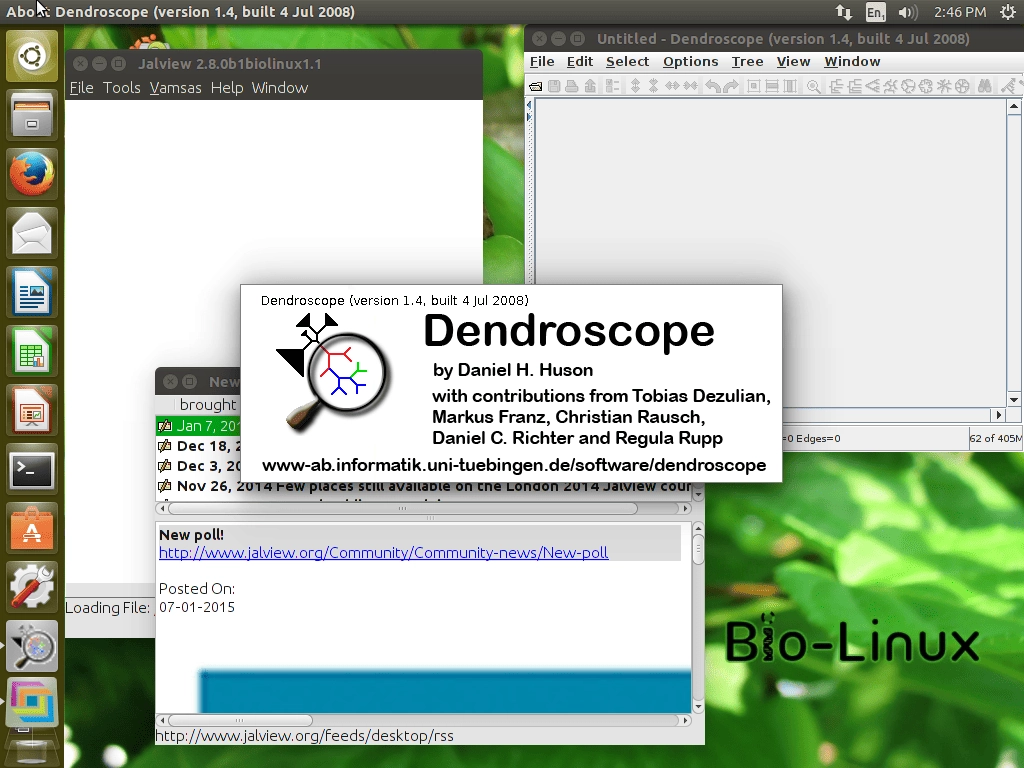1024x768 pixels.
Task: Open the Dendroscope File menu
Action: pos(542,61)
